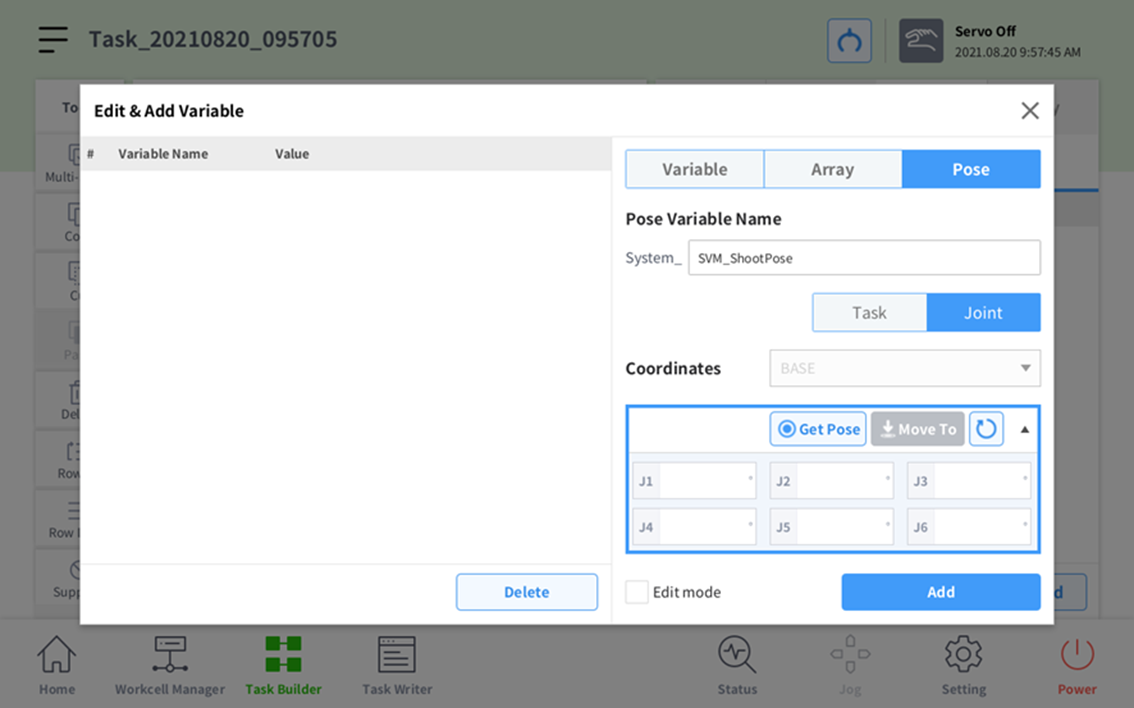Open Workcell Manager
Image resolution: width=1134 pixels, height=708 pixels.
point(170,665)
